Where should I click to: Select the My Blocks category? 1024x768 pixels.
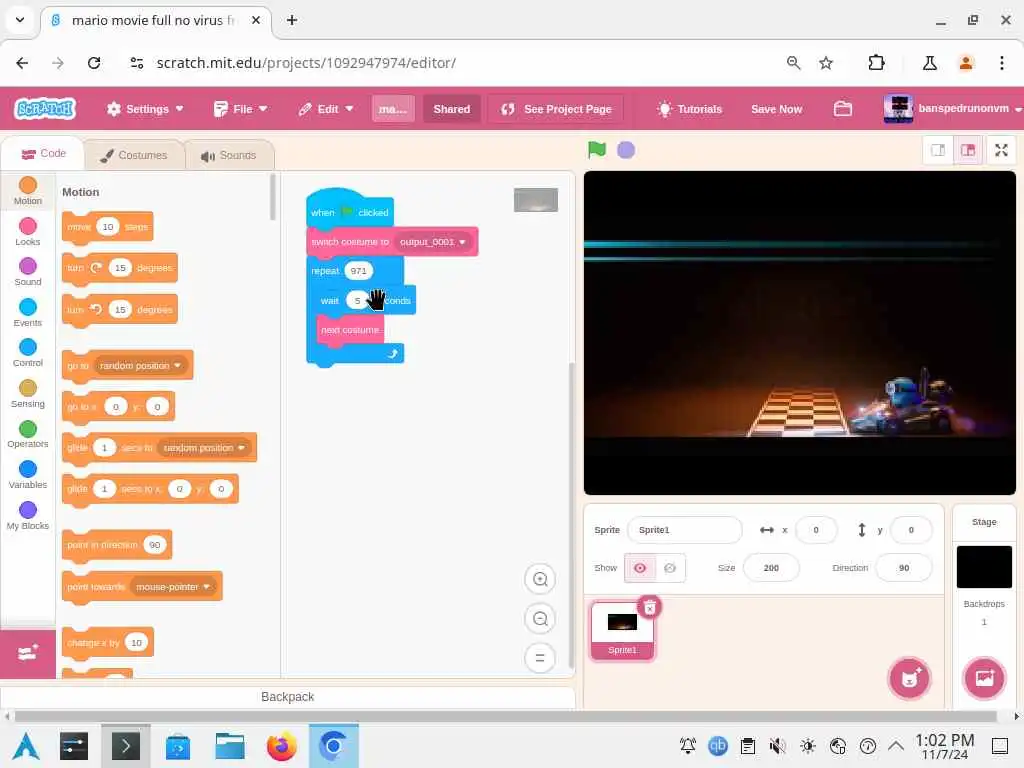(x=27, y=516)
